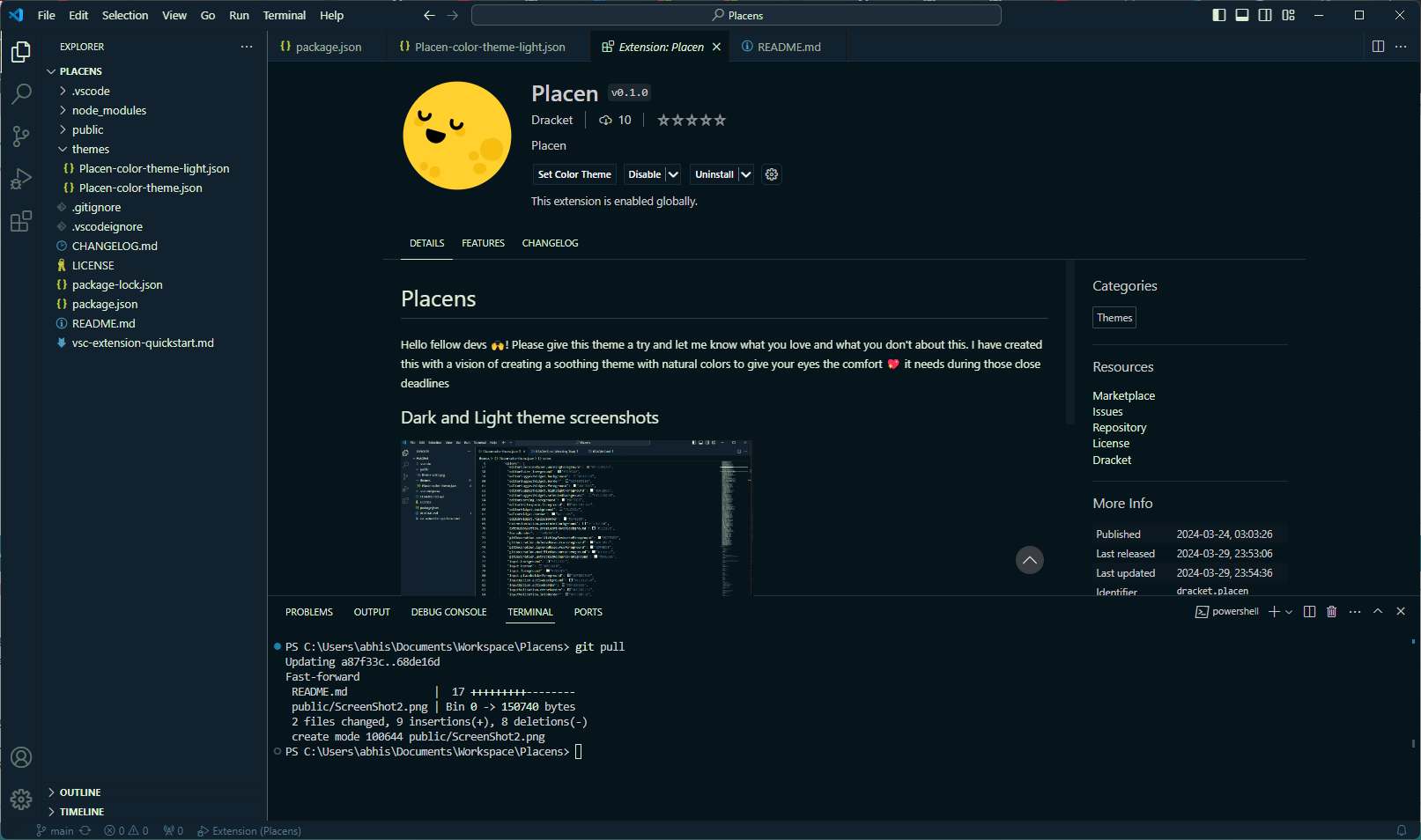Kill terminal with trash icon
The height and width of the screenshot is (840, 1421).
pyautogui.click(x=1332, y=612)
